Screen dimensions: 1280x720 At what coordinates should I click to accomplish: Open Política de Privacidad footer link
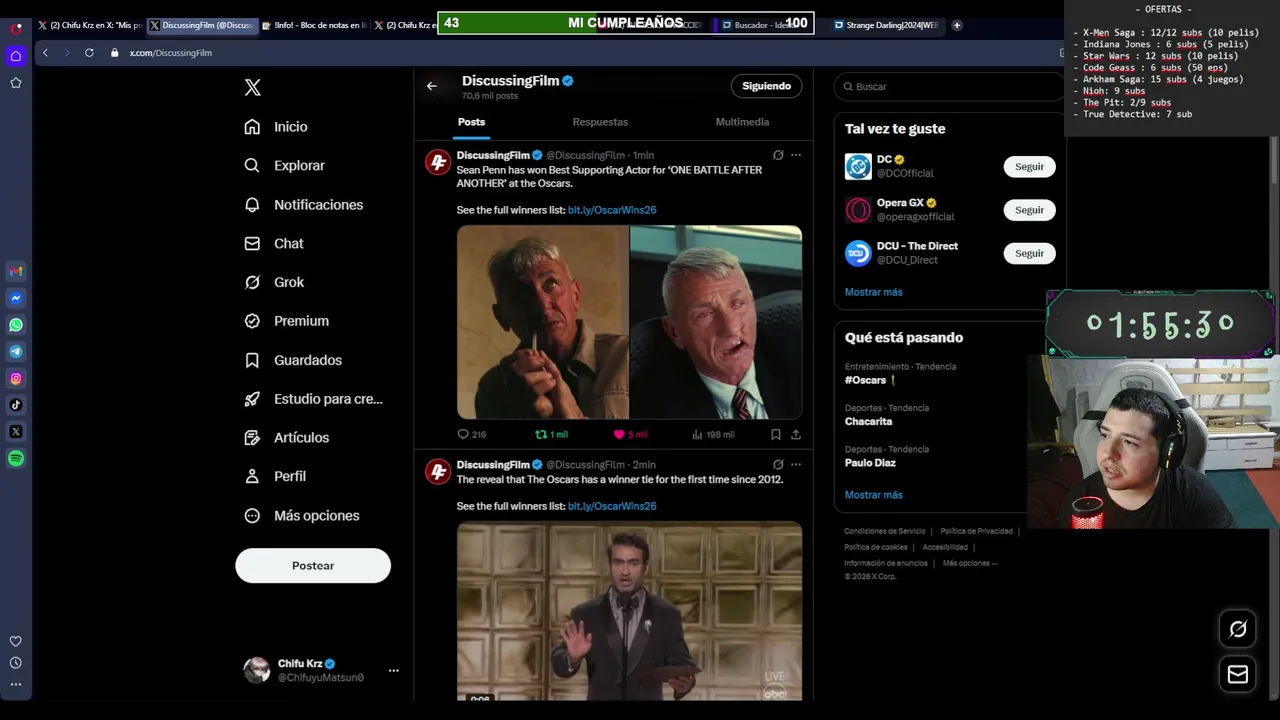[976, 531]
